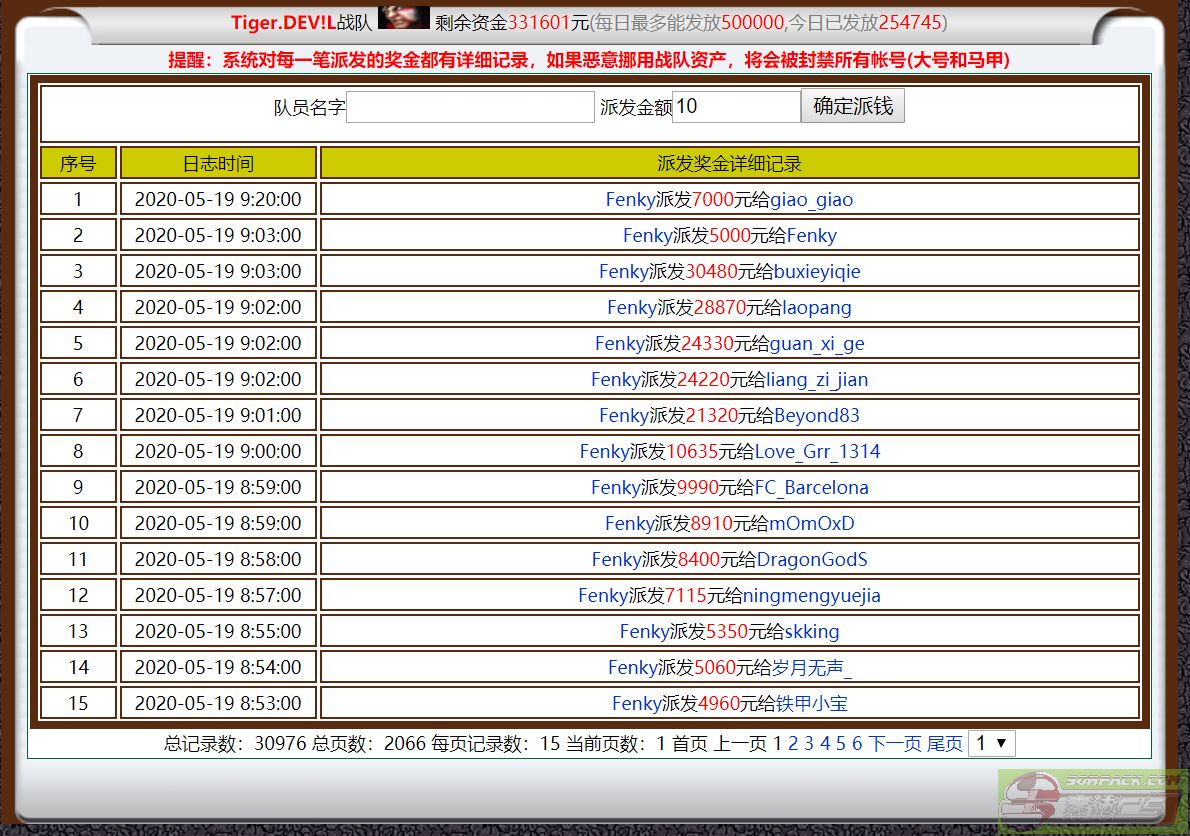1190x836 pixels.
Task: Click the 下一页 next page link
Action: click(x=894, y=743)
